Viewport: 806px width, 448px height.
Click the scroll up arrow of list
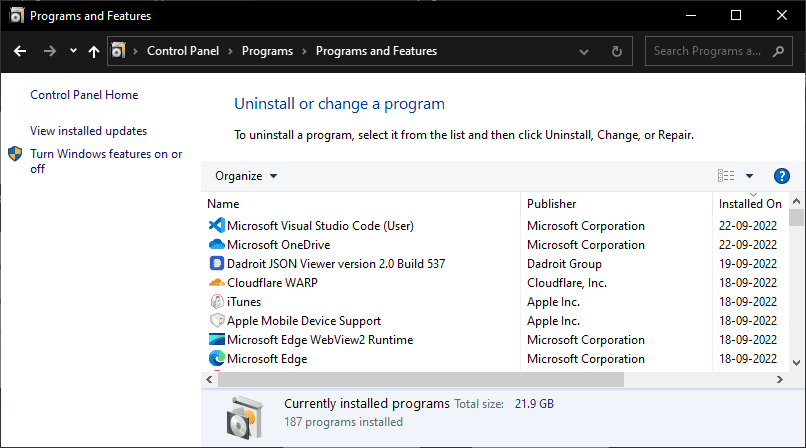(x=796, y=201)
